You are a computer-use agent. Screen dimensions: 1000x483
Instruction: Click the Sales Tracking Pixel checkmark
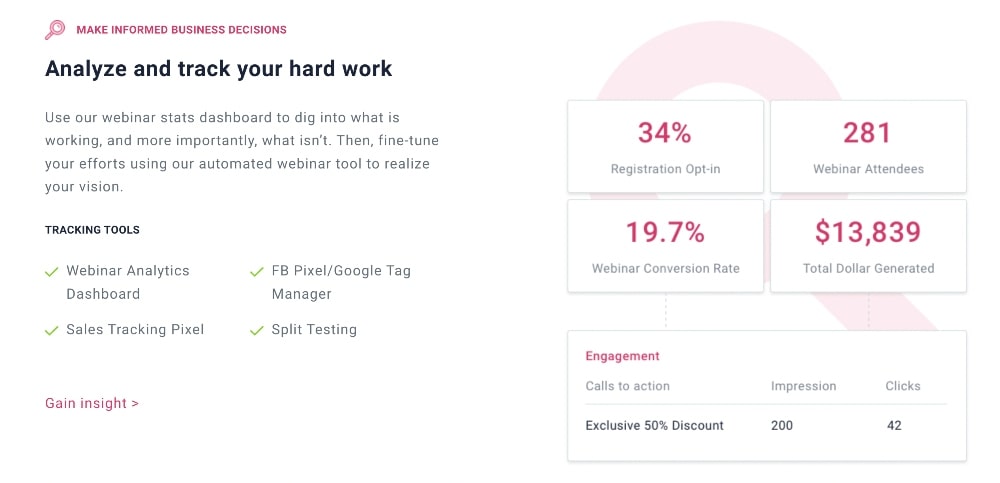pos(51,330)
